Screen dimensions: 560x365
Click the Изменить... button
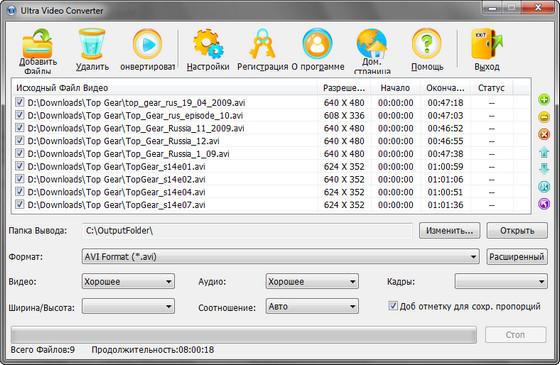click(x=449, y=231)
